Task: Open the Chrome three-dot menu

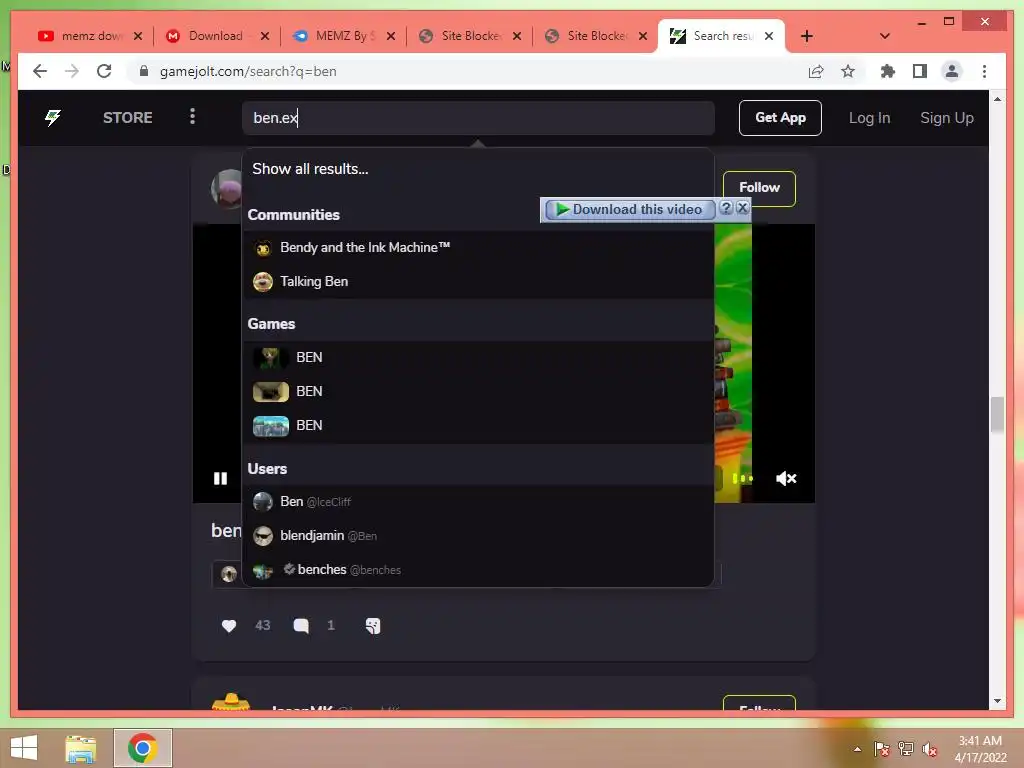Action: pyautogui.click(x=984, y=71)
